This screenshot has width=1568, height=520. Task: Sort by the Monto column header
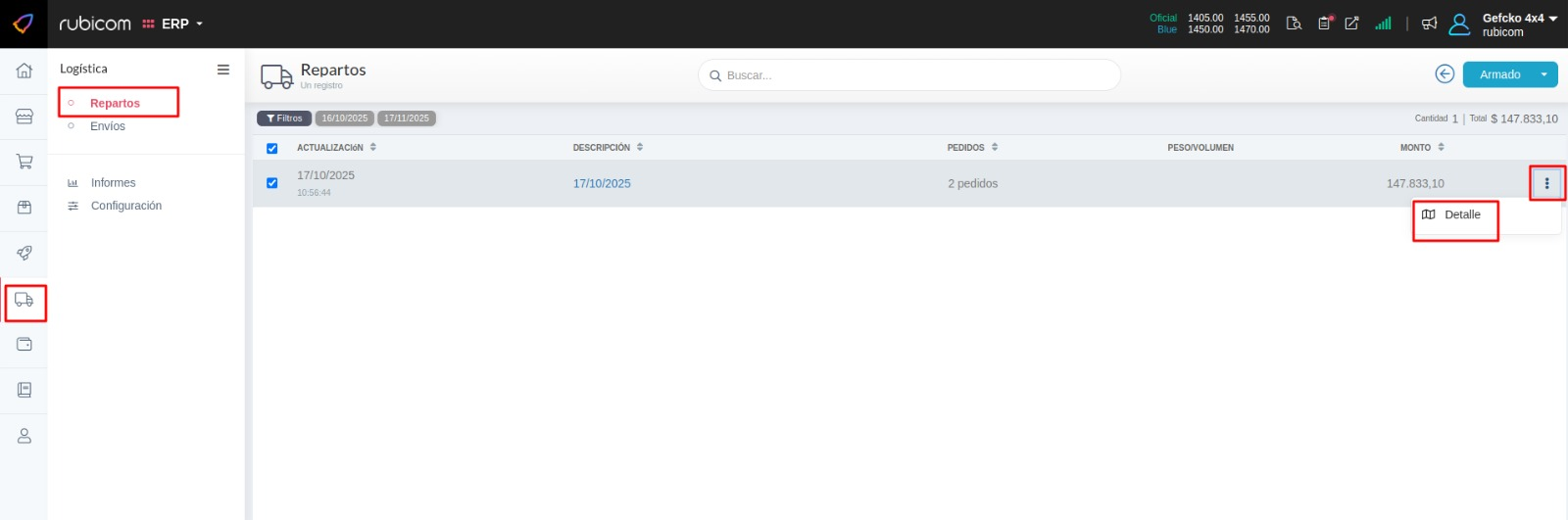tap(1415, 148)
